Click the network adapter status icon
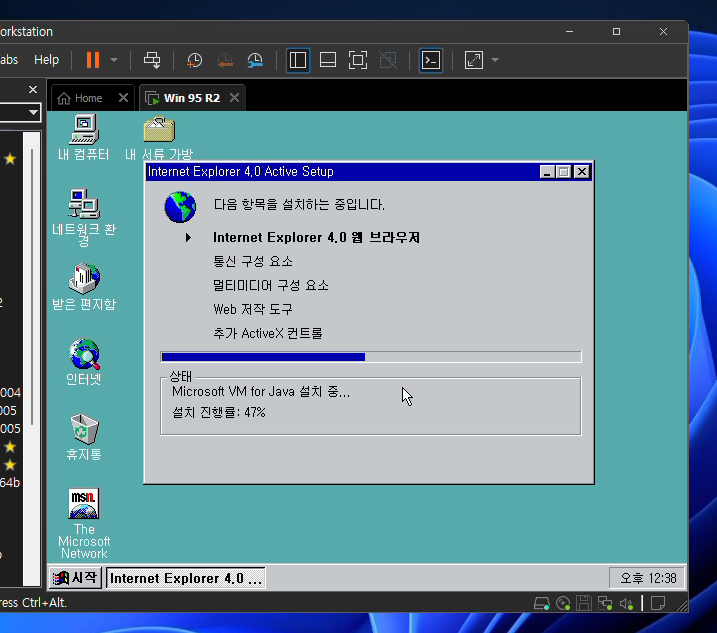 click(x=605, y=603)
